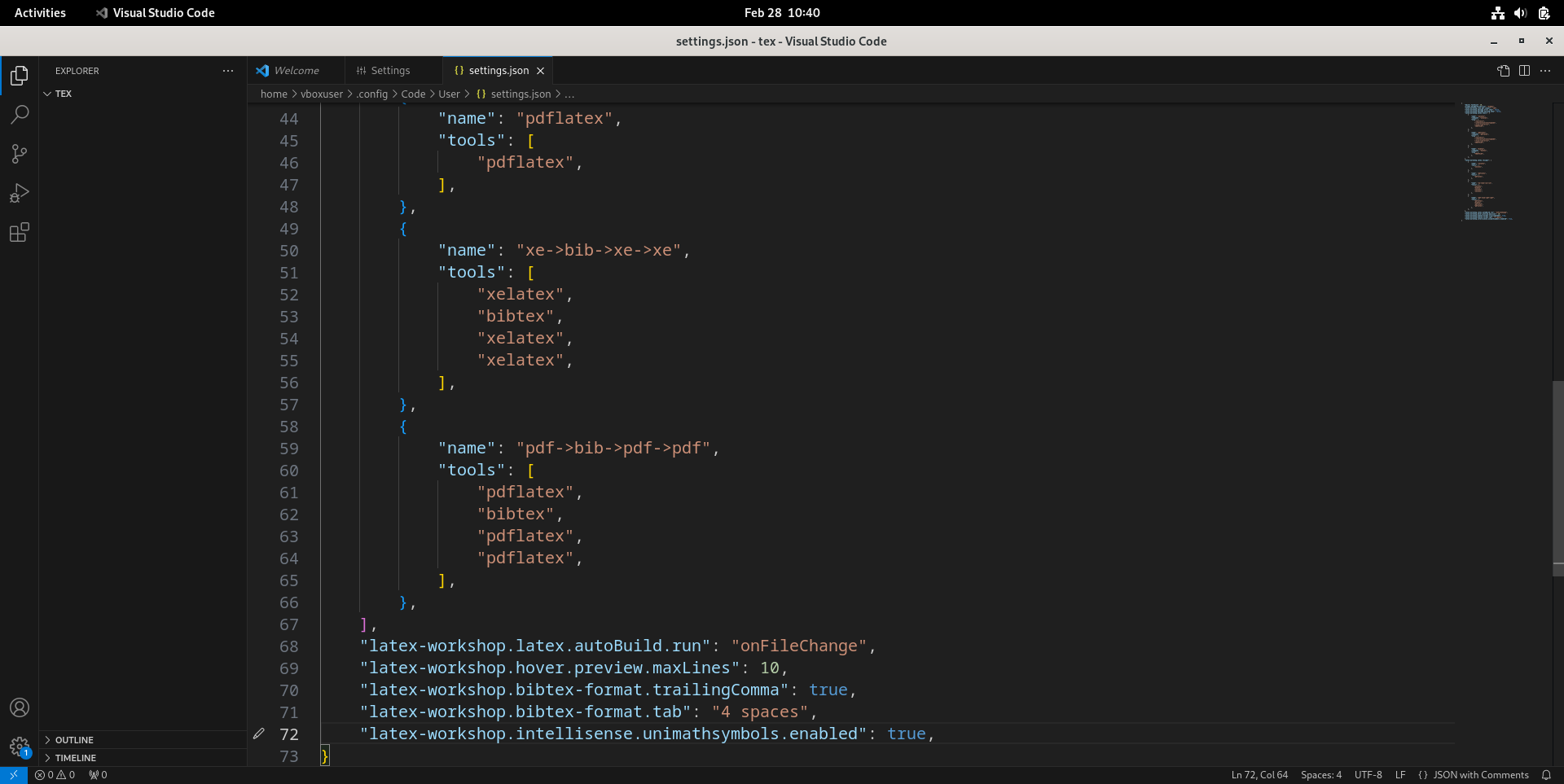Open the Feb 28 10:40 clock menu

coord(782,13)
